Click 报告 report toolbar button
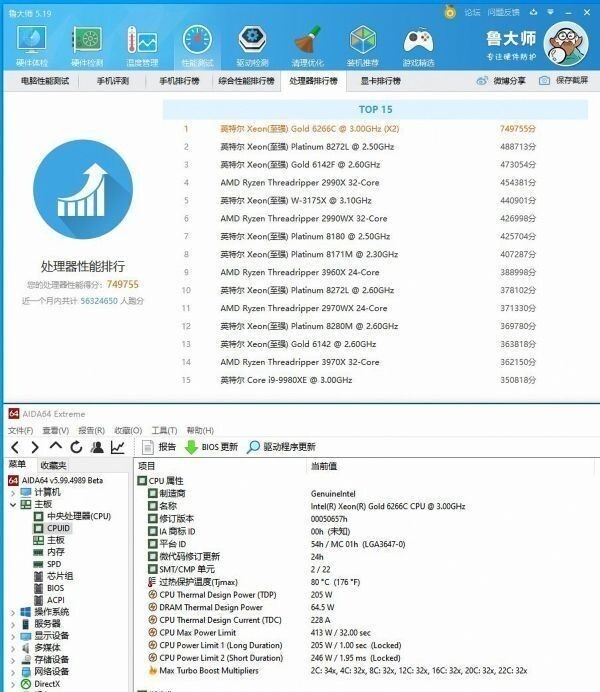 tap(159, 447)
